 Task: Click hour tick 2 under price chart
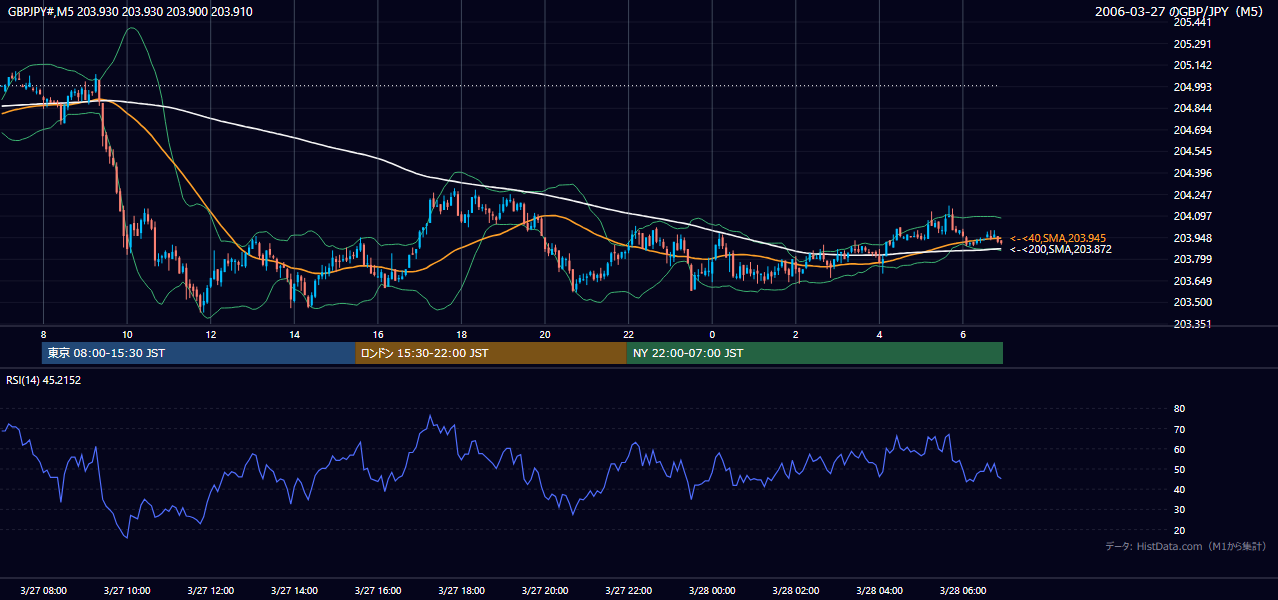(x=796, y=333)
